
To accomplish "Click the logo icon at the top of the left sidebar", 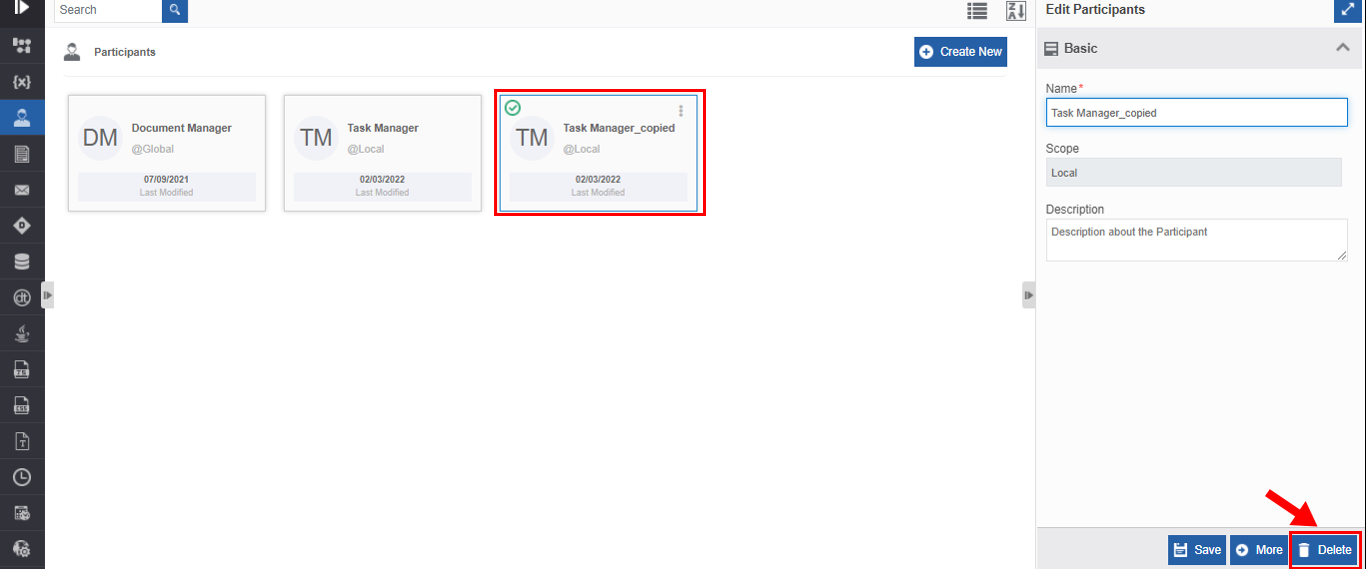I will pos(21,8).
